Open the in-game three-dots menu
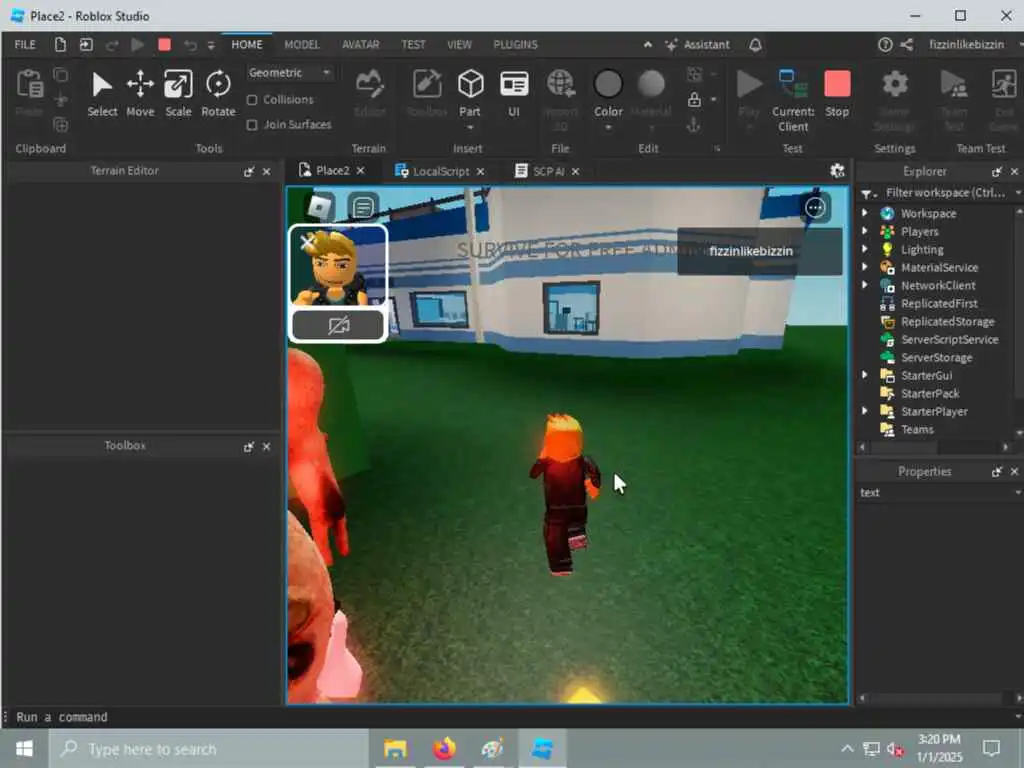Screen dimensions: 1024x768 click(x=815, y=208)
